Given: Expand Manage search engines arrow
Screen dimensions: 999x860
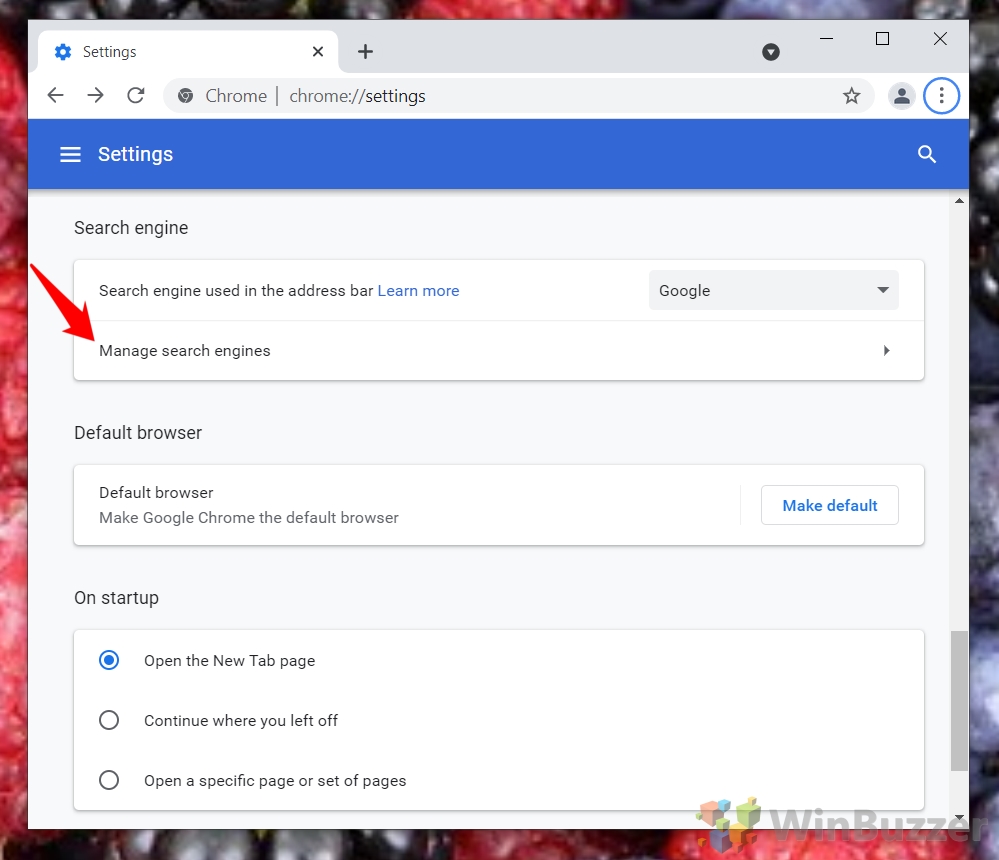Looking at the screenshot, I should [886, 350].
